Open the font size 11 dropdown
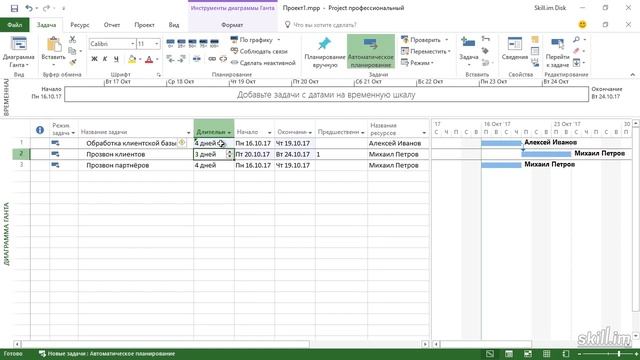Screen dimensions: 640x360 point(156,44)
